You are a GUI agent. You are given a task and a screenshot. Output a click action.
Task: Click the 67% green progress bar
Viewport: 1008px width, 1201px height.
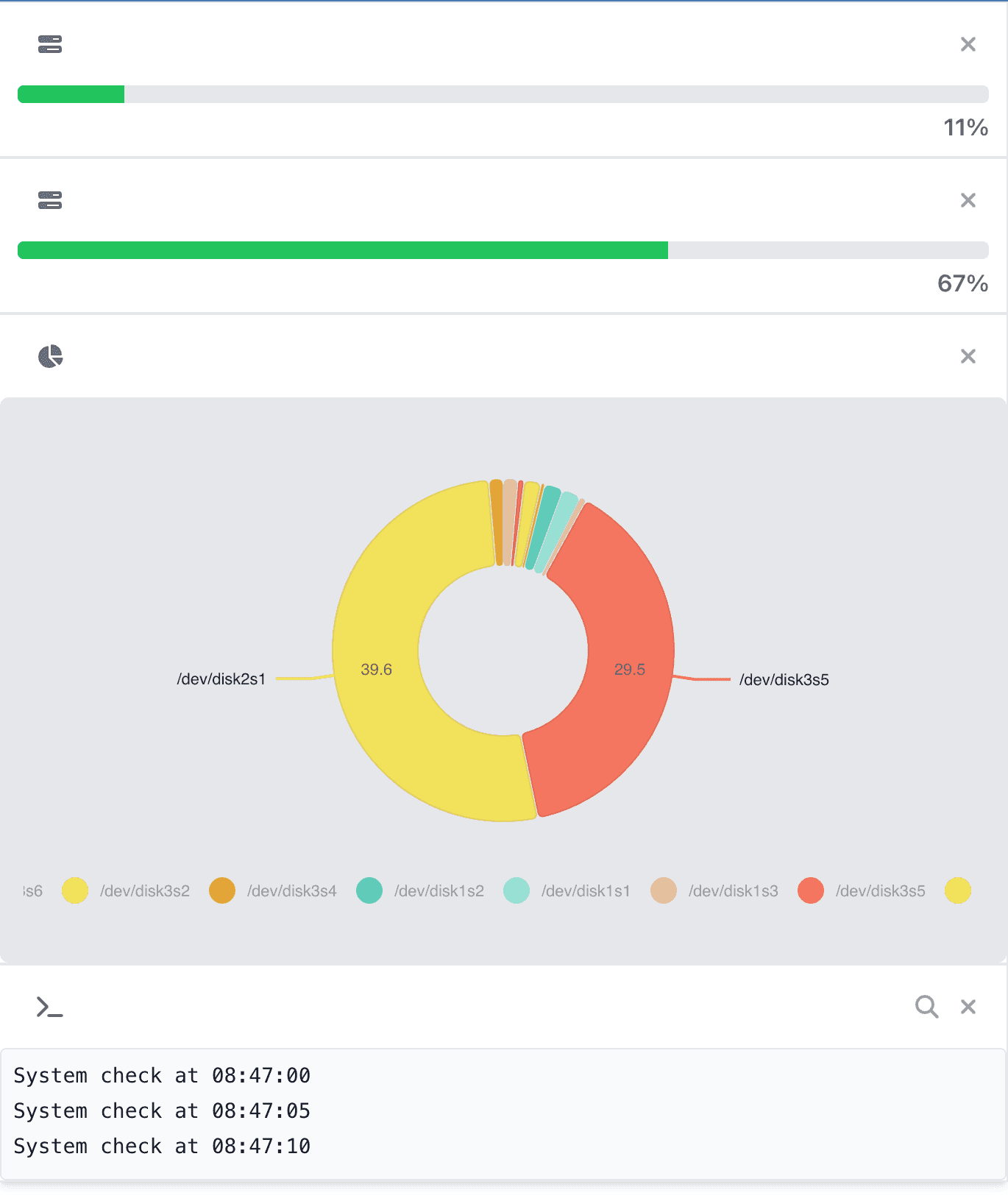343,250
